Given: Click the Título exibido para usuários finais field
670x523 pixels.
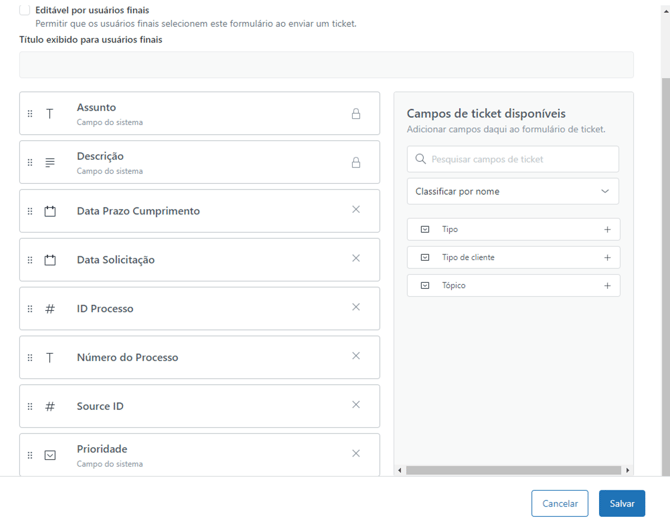Looking at the screenshot, I should coord(326,65).
